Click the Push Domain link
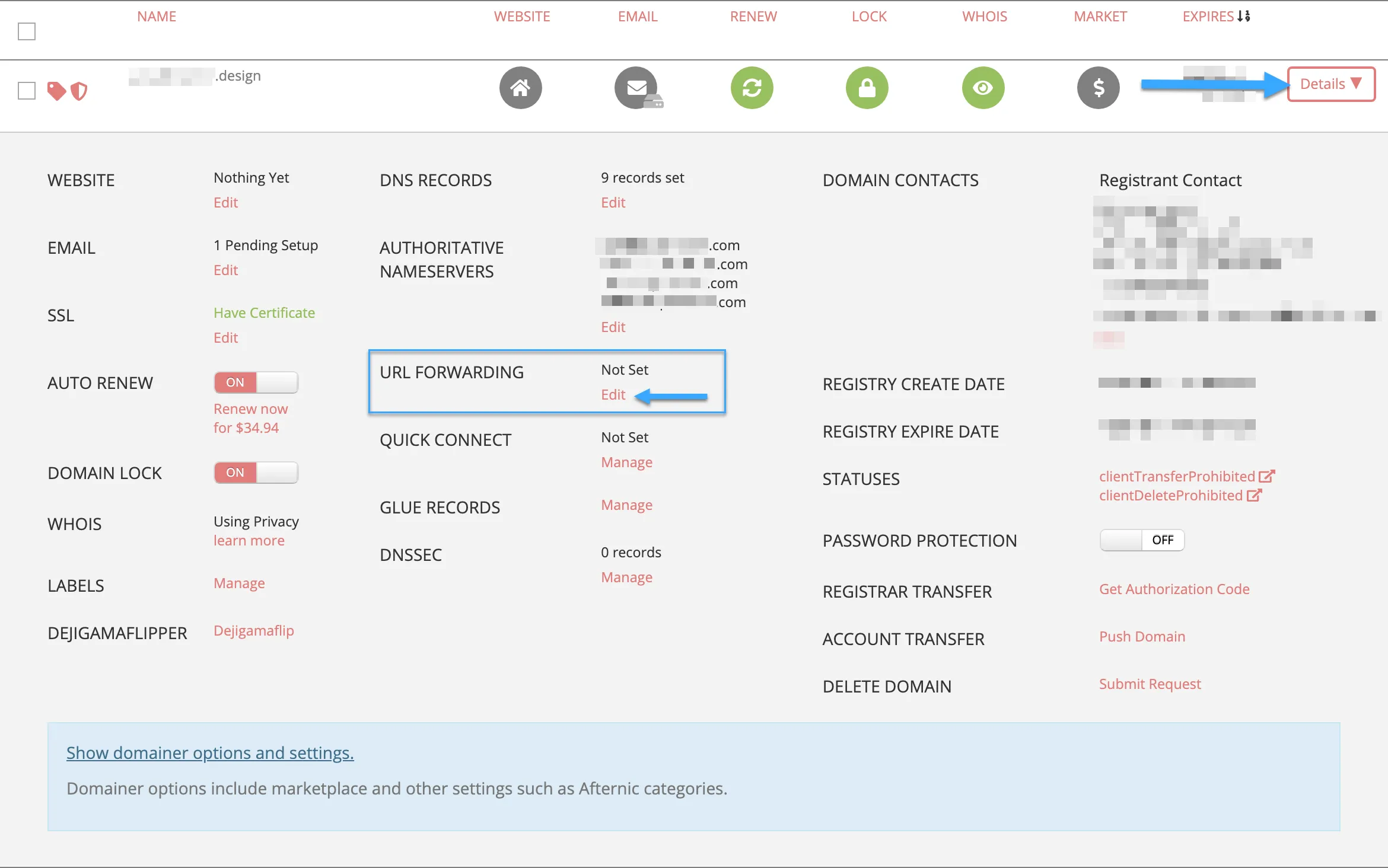Screen dimensions: 1388x868 (x=1142, y=636)
